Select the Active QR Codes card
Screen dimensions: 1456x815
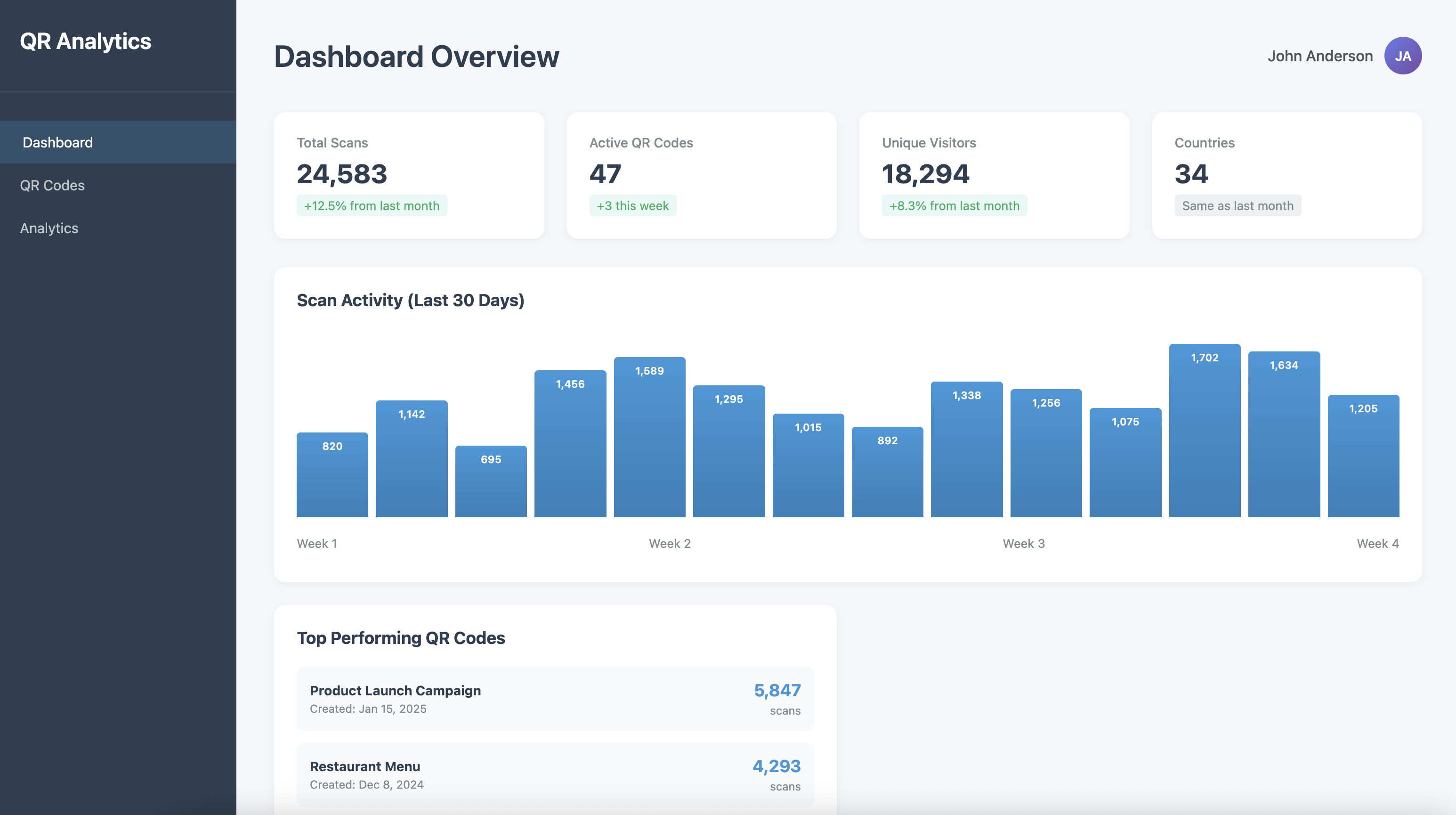coord(701,175)
